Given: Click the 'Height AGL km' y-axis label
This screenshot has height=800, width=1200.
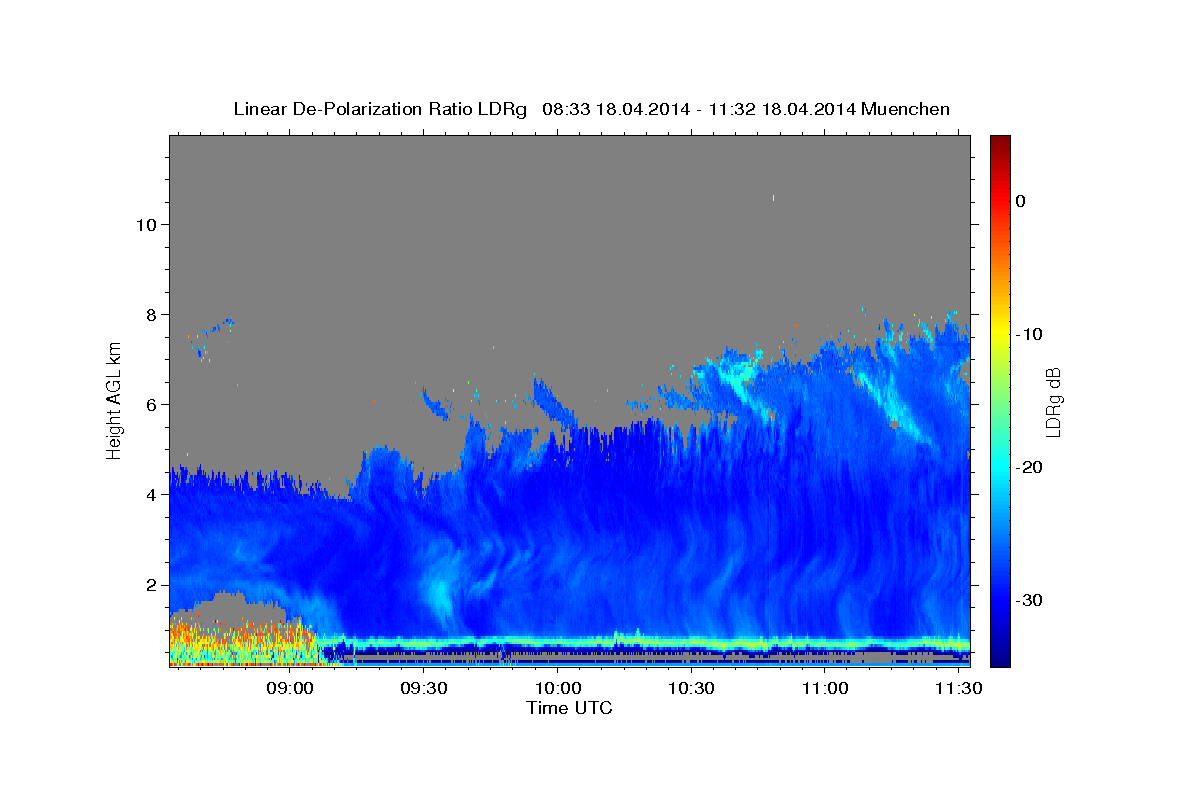Looking at the screenshot, I should point(114,400).
